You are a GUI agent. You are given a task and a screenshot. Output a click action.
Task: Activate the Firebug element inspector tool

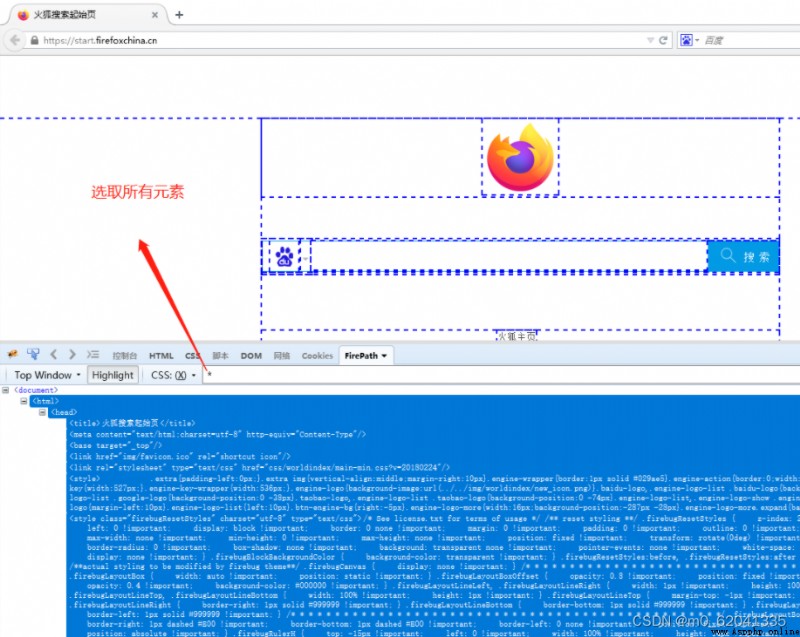click(x=34, y=354)
